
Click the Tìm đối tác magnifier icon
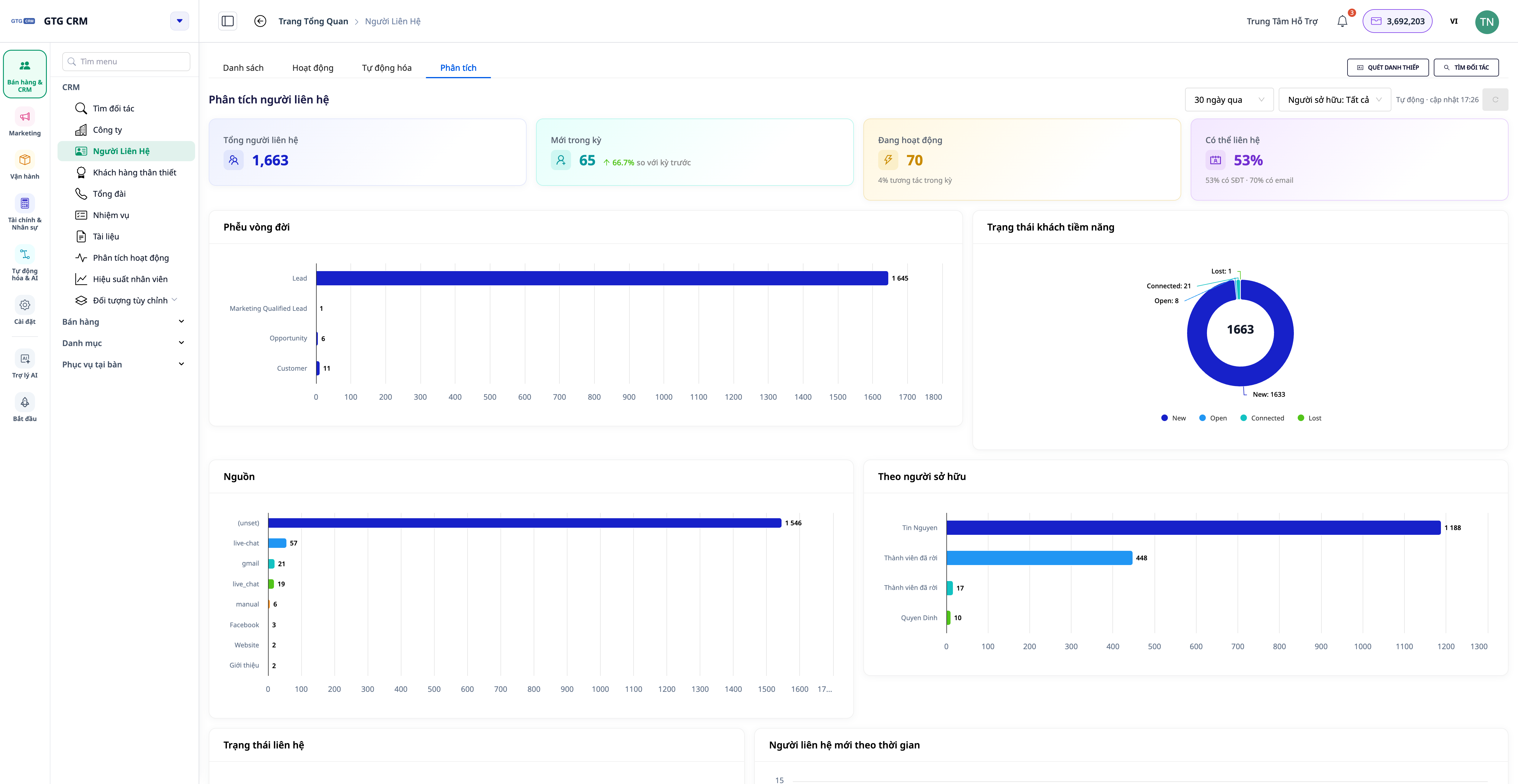pyautogui.click(x=81, y=108)
